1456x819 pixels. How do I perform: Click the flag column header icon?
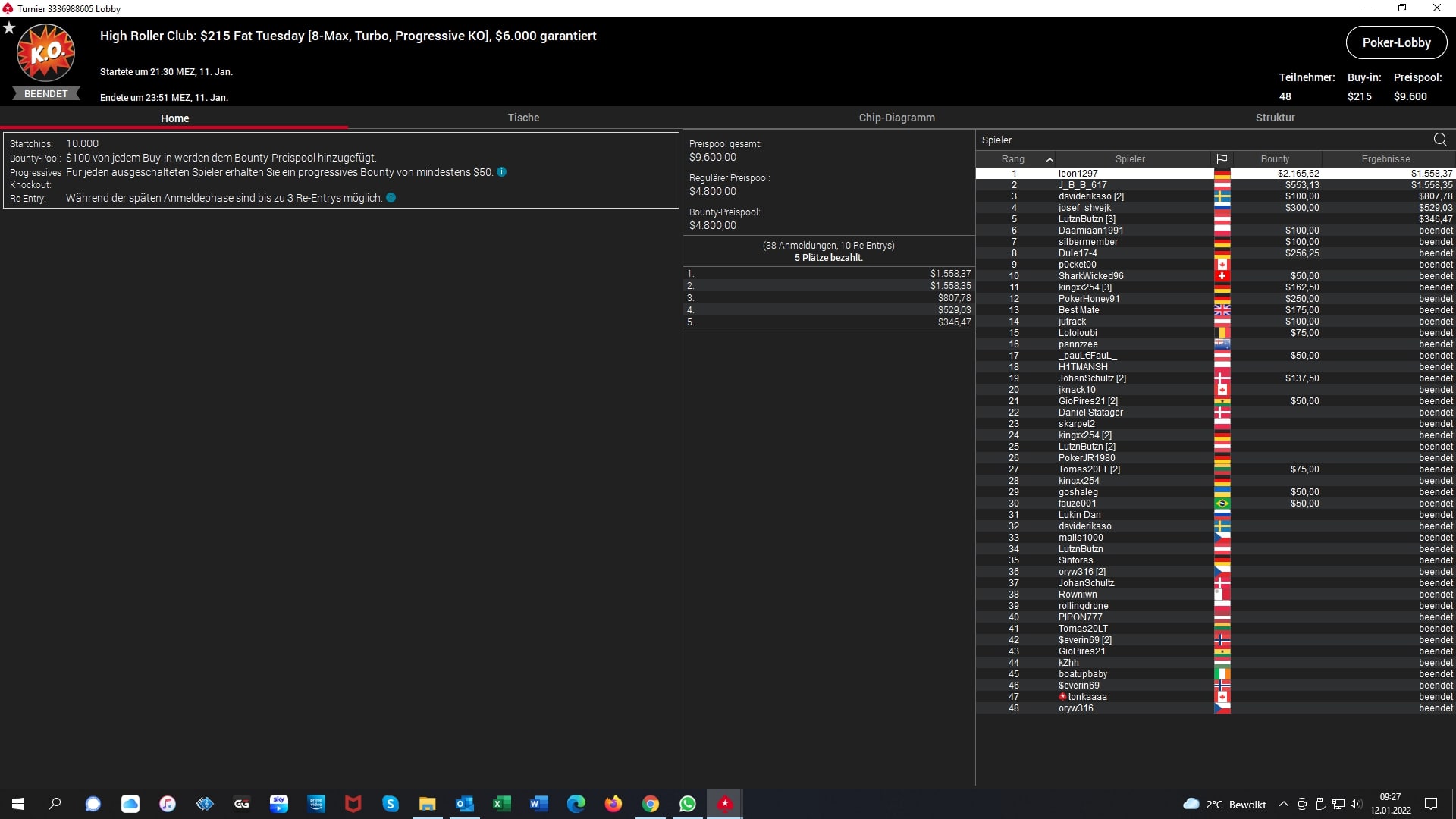[1222, 159]
